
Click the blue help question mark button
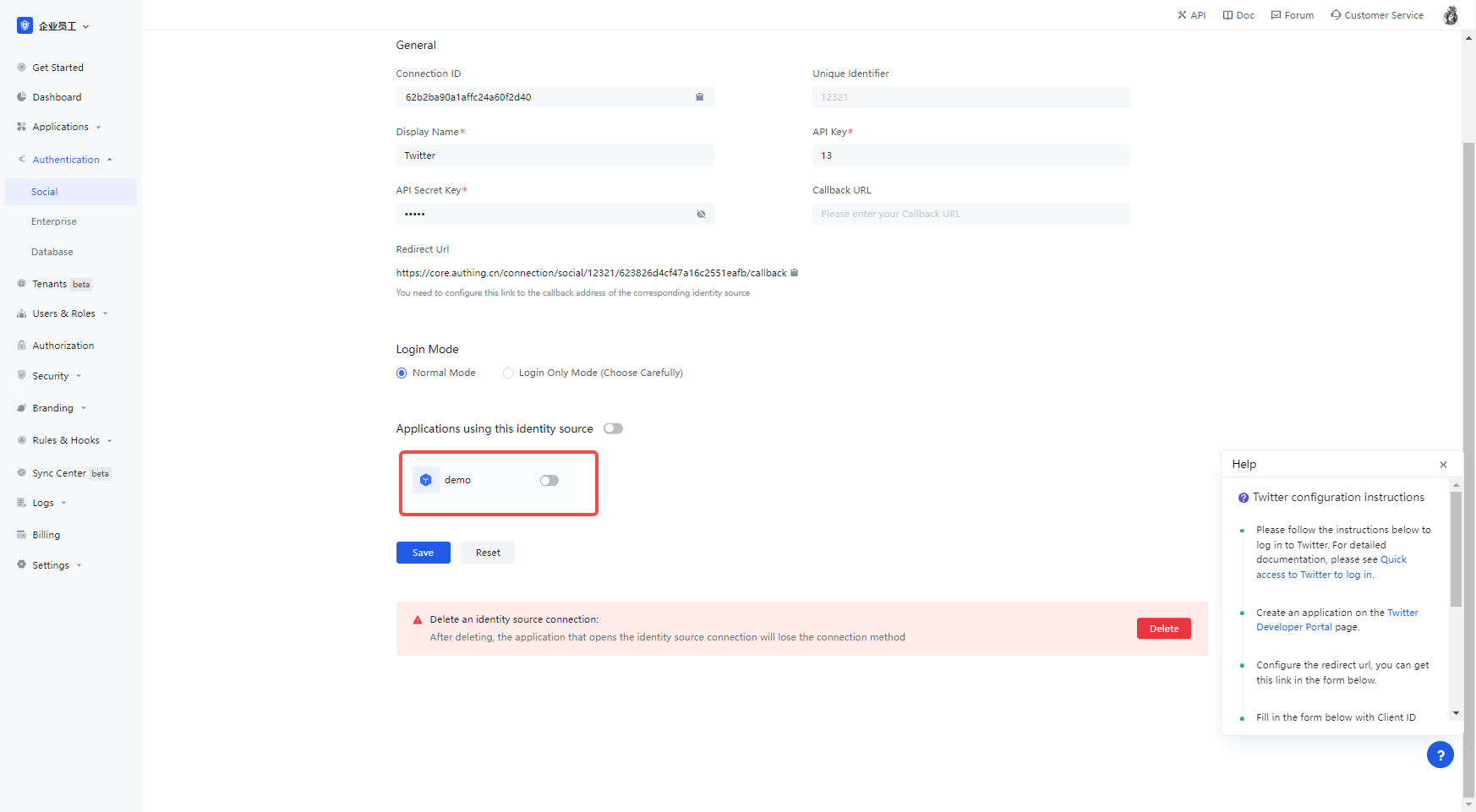(x=1440, y=755)
